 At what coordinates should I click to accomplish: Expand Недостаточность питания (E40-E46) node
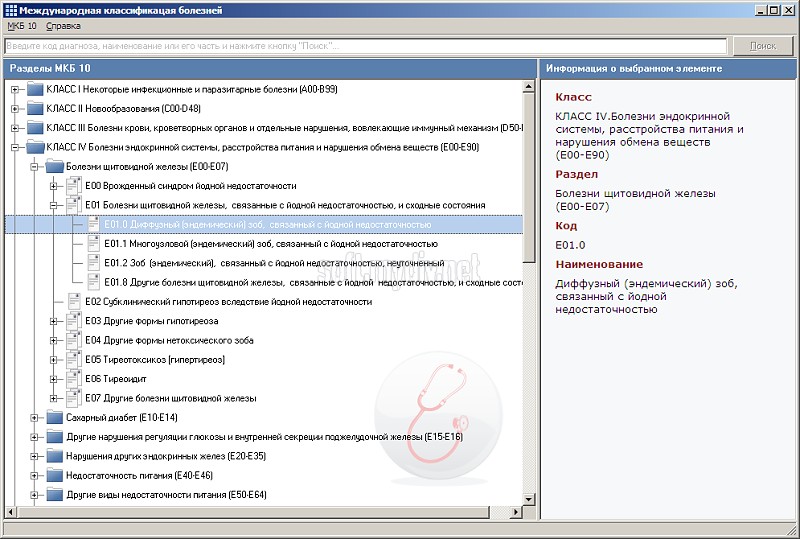34,476
